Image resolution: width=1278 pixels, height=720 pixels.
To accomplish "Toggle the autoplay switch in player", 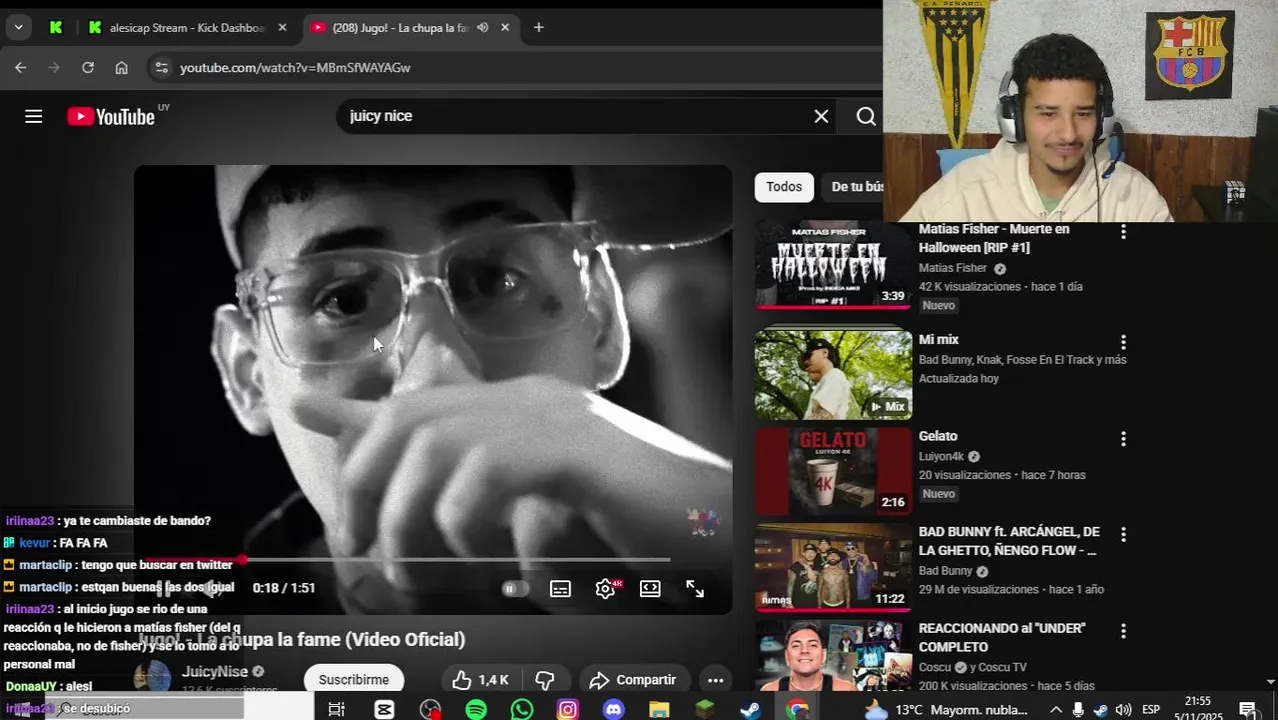I will 515,589.
